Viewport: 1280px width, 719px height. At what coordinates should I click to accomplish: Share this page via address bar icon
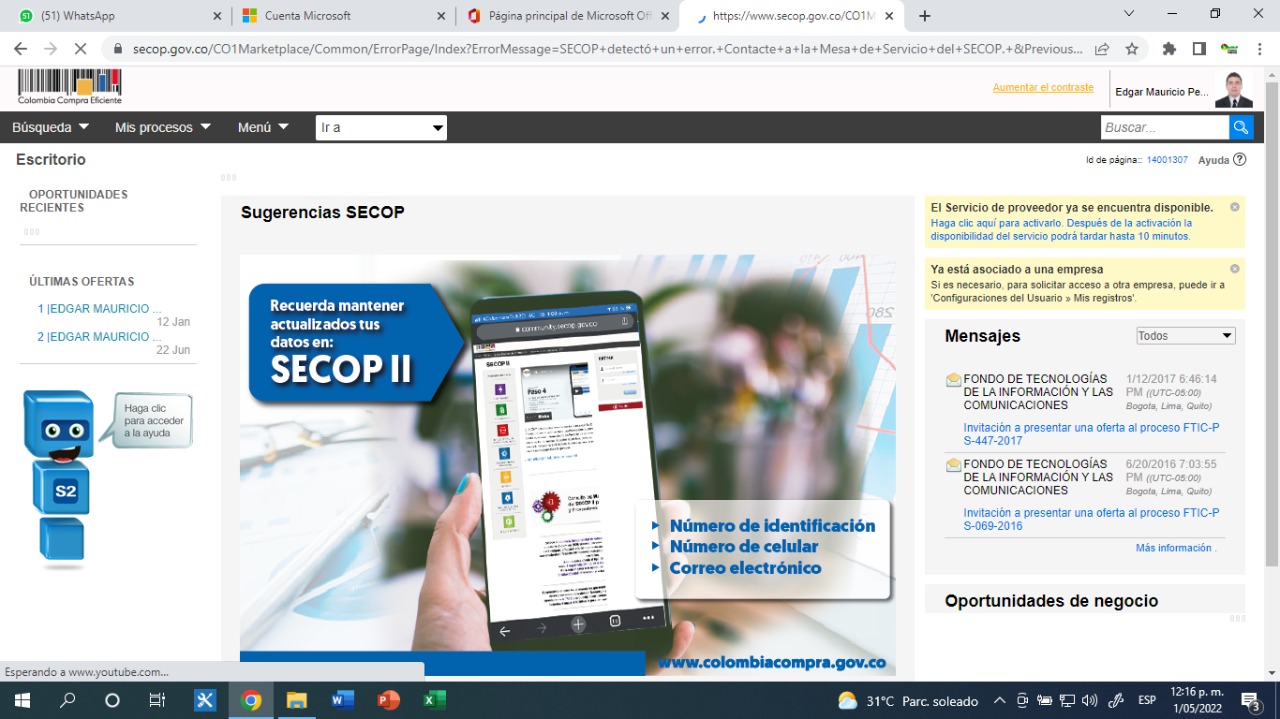tap(1102, 48)
